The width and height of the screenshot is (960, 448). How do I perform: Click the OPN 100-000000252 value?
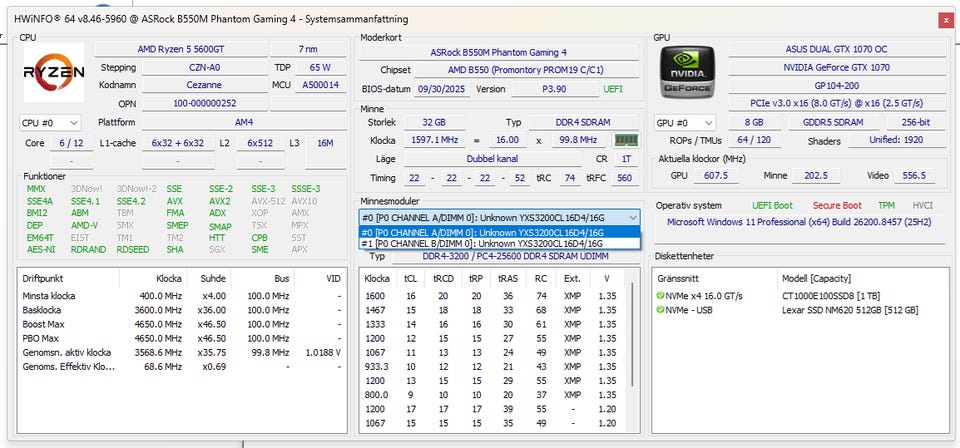tap(204, 103)
